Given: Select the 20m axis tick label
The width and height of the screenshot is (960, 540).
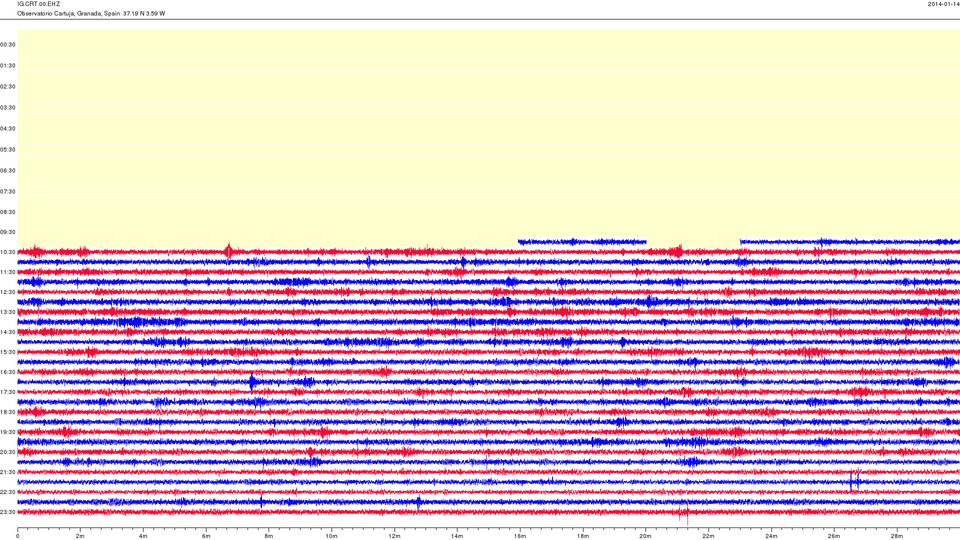Looking at the screenshot, I should click(645, 536).
